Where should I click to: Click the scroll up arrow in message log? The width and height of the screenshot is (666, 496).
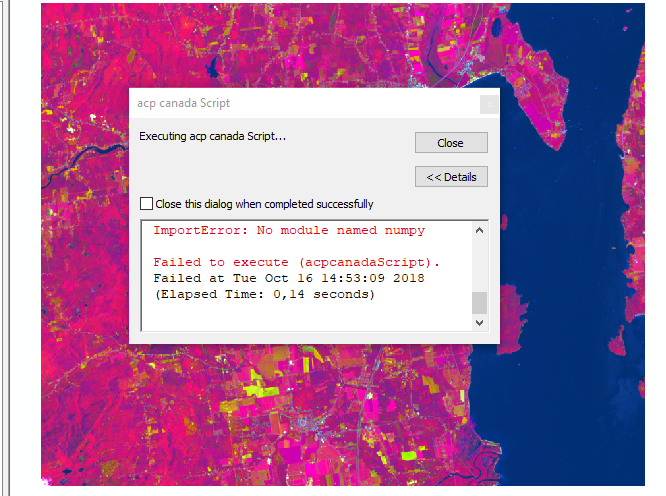click(x=479, y=231)
